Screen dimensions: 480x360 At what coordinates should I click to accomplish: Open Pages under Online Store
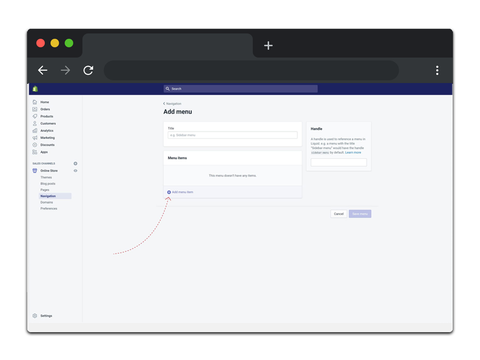(45, 190)
